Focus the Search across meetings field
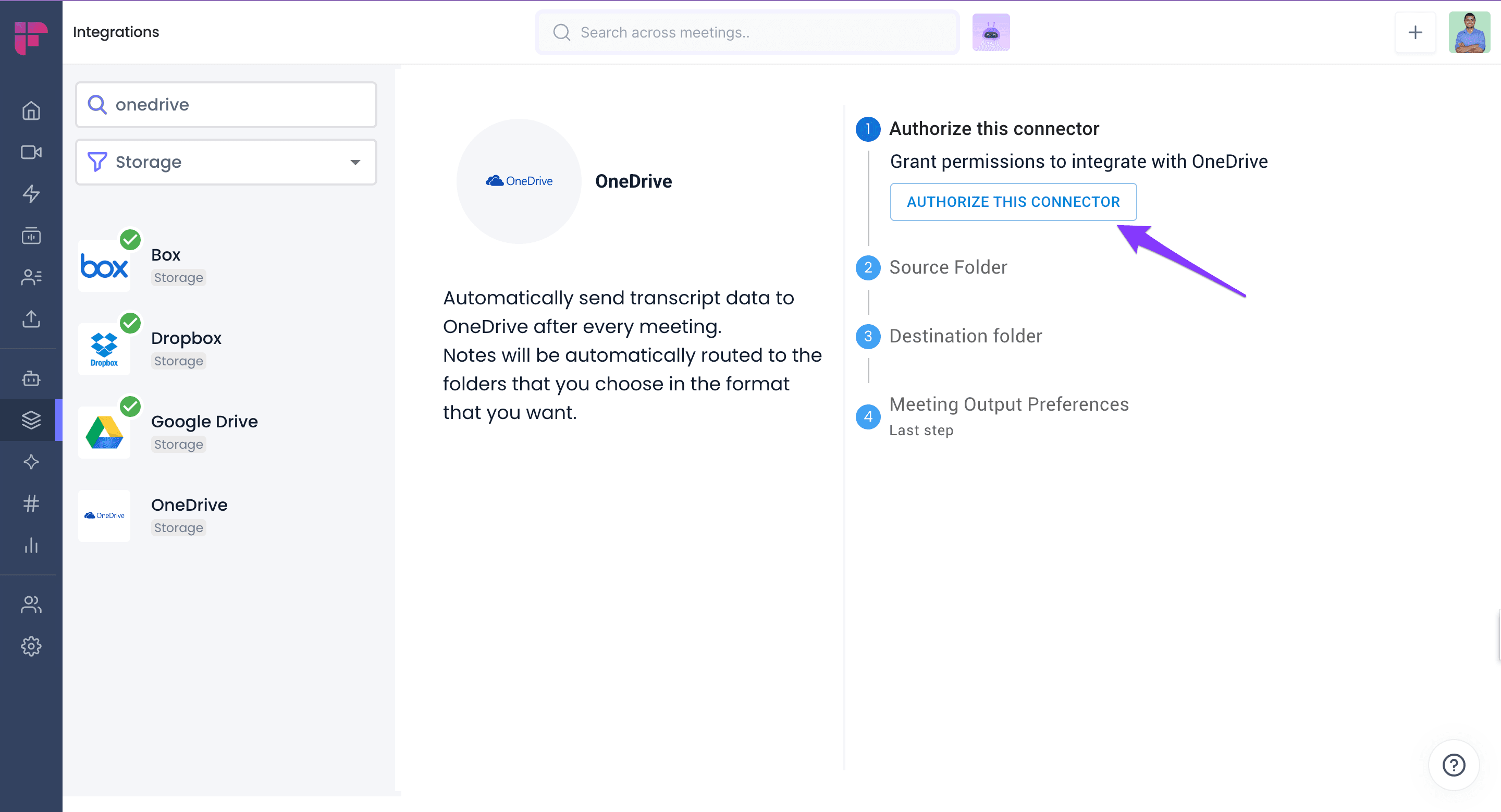Image resolution: width=1501 pixels, height=812 pixels. 747,33
